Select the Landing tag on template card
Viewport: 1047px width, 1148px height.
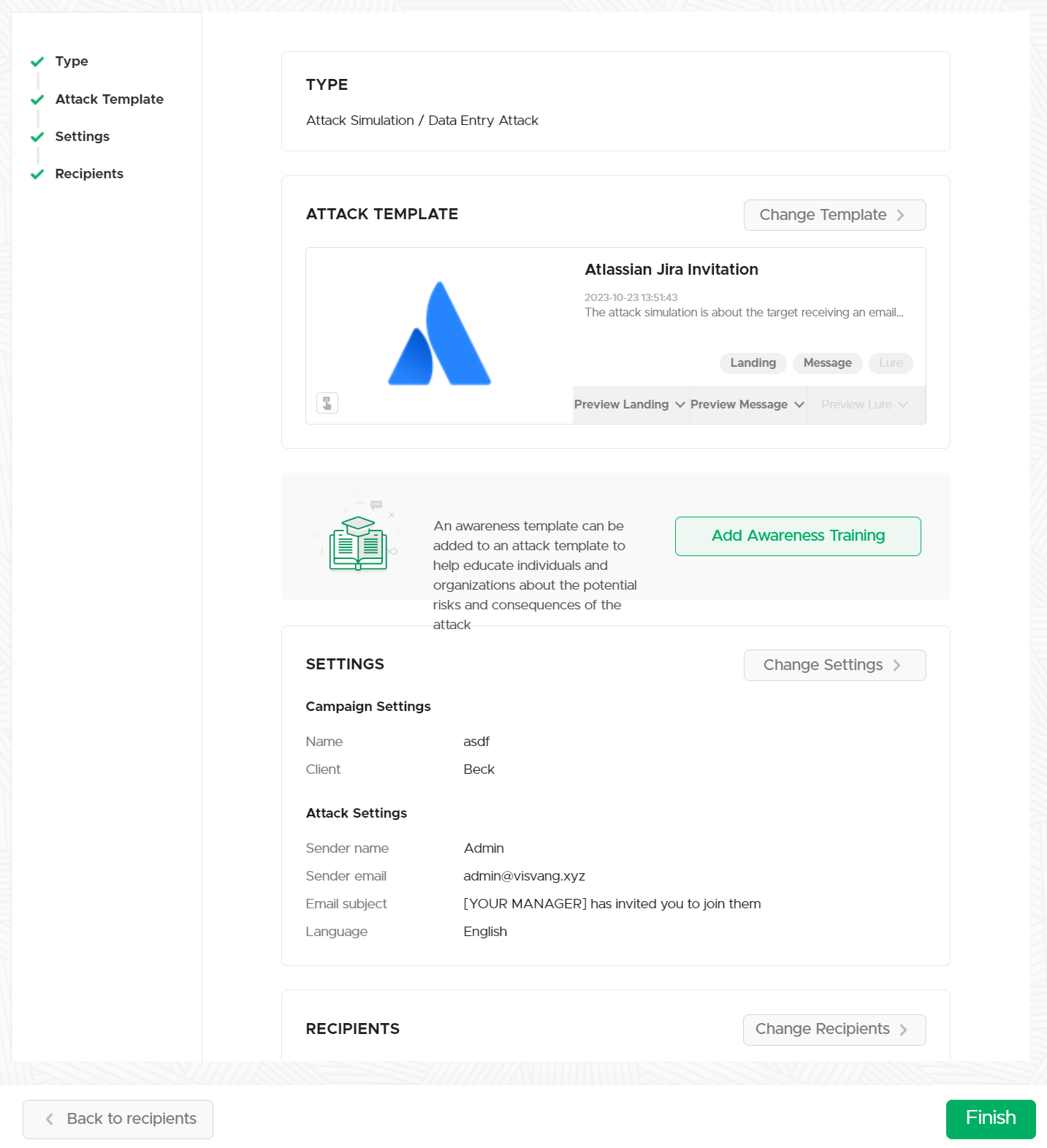(753, 363)
